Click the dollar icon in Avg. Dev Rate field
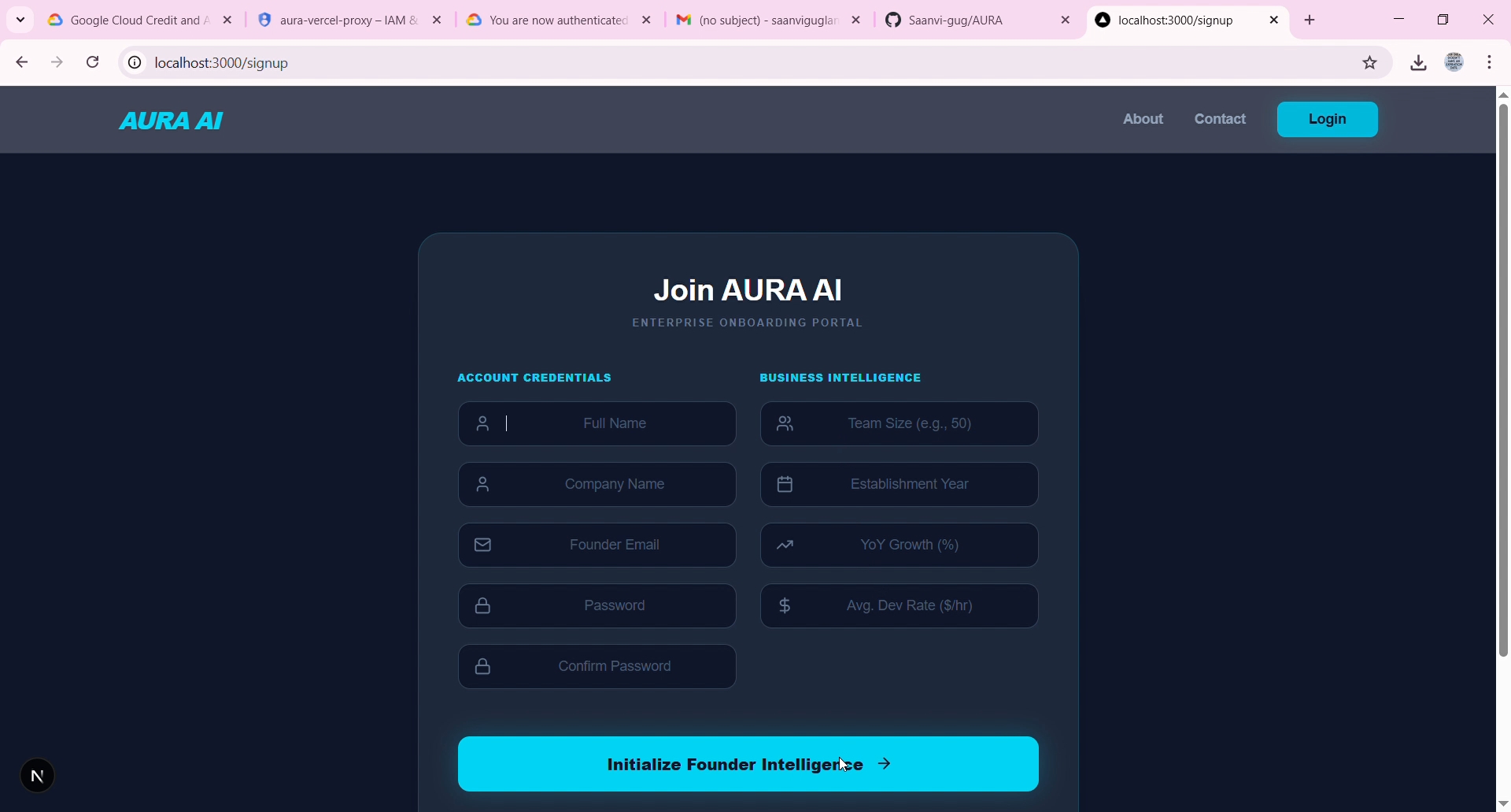 coord(785,606)
